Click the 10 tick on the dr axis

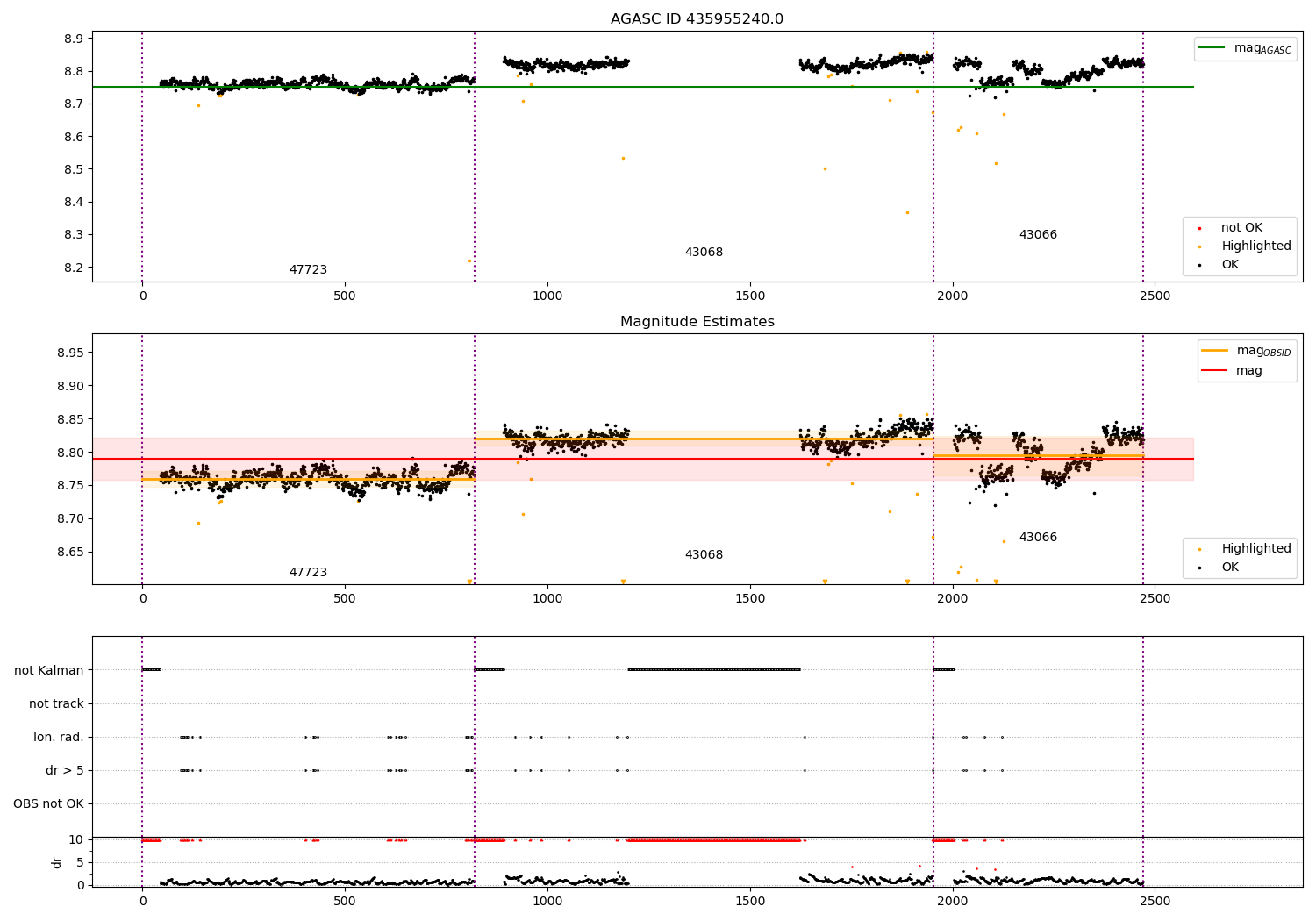pos(76,840)
